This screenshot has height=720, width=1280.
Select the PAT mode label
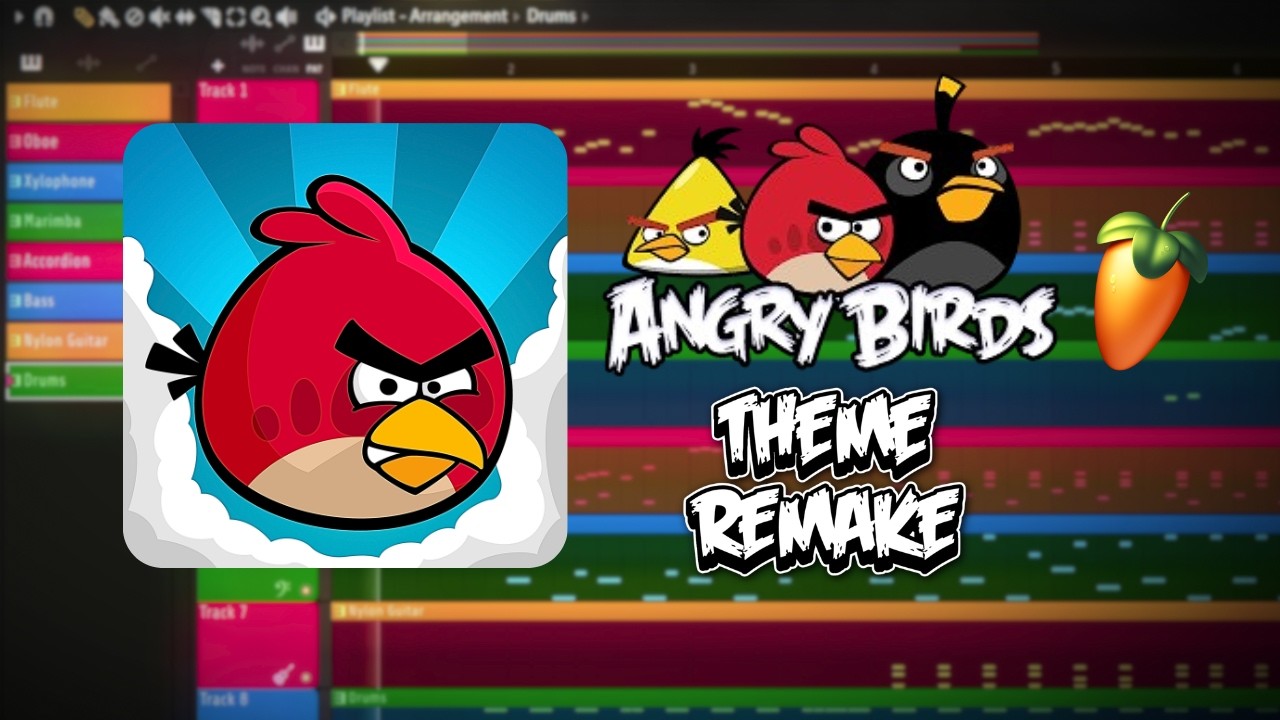coord(313,69)
